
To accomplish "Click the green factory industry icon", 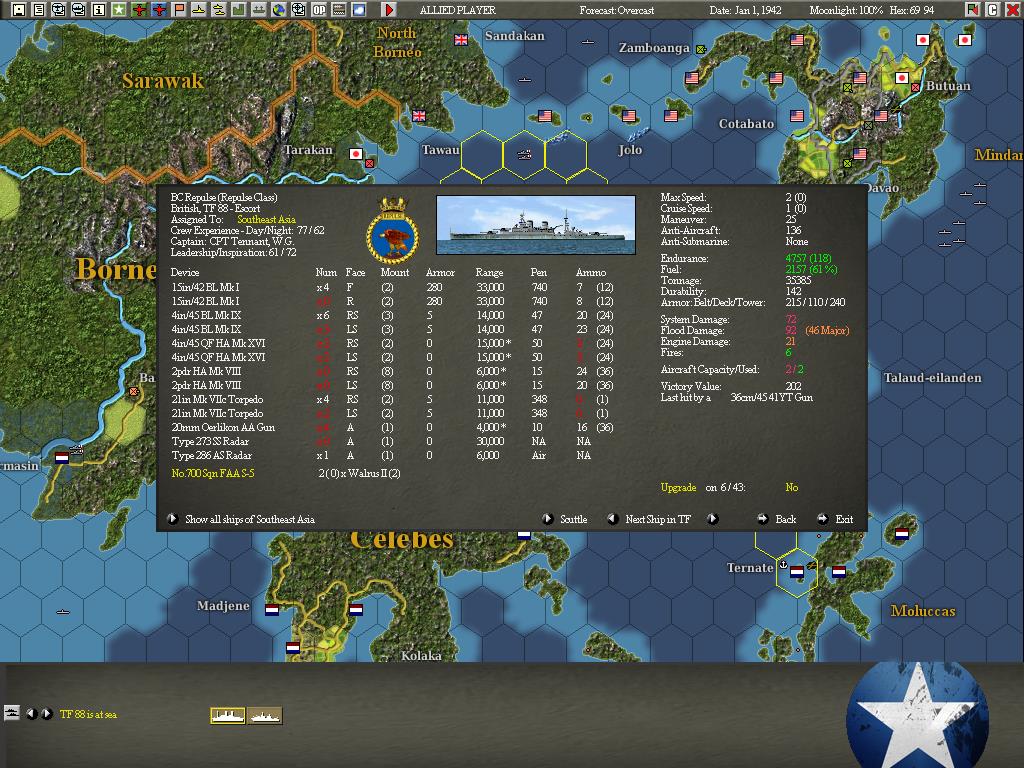I will pos(239,9).
